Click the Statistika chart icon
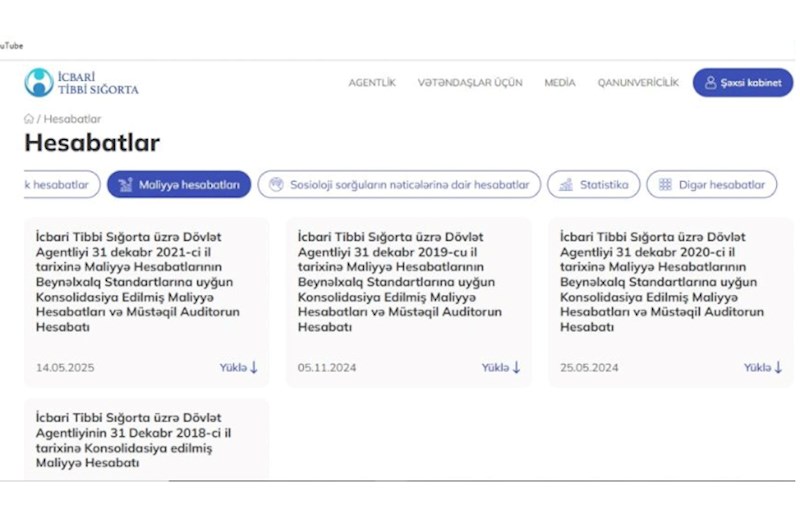 tap(566, 185)
